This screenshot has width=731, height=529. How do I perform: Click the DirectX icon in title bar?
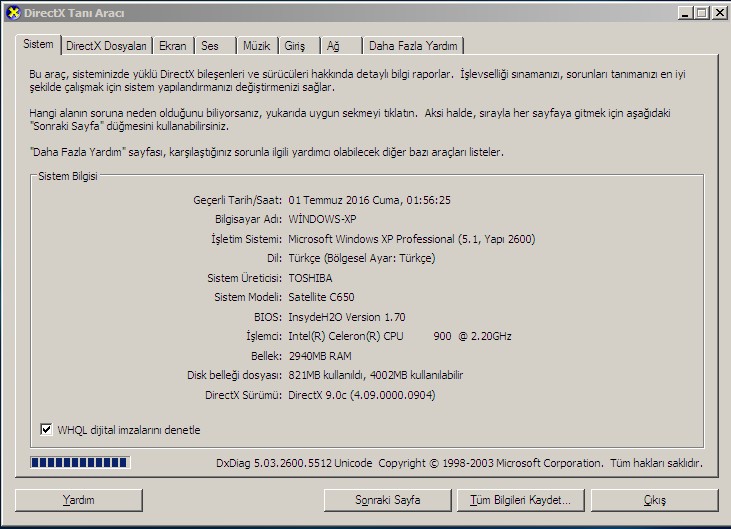pos(12,12)
